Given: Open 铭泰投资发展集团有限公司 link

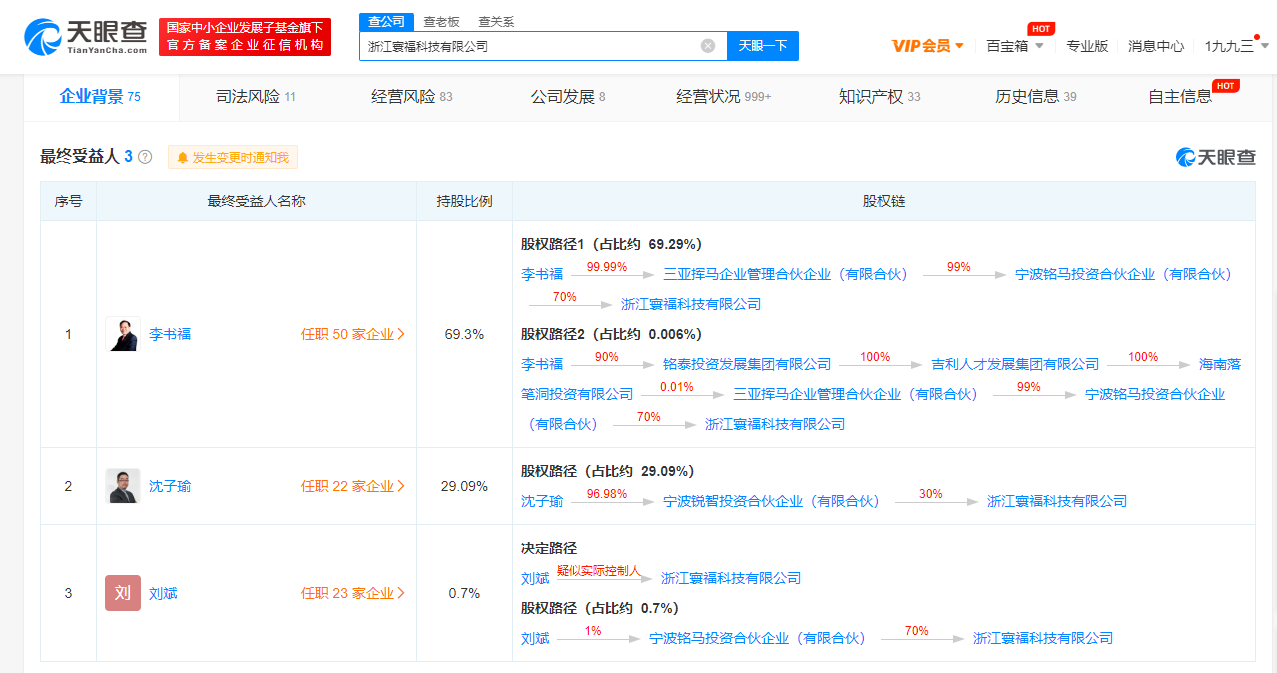Looking at the screenshot, I should 747,364.
